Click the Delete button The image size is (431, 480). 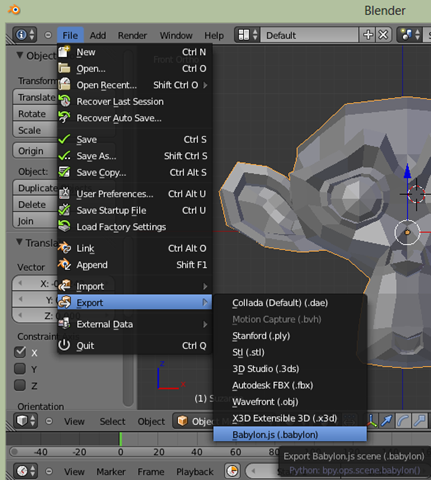[35, 204]
